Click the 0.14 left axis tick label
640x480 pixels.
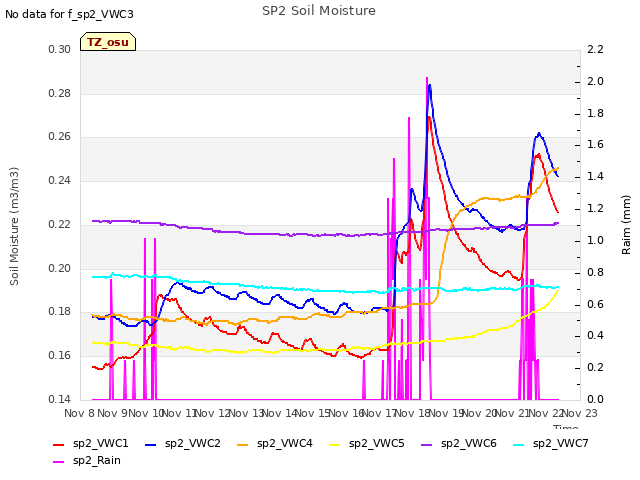point(60,399)
